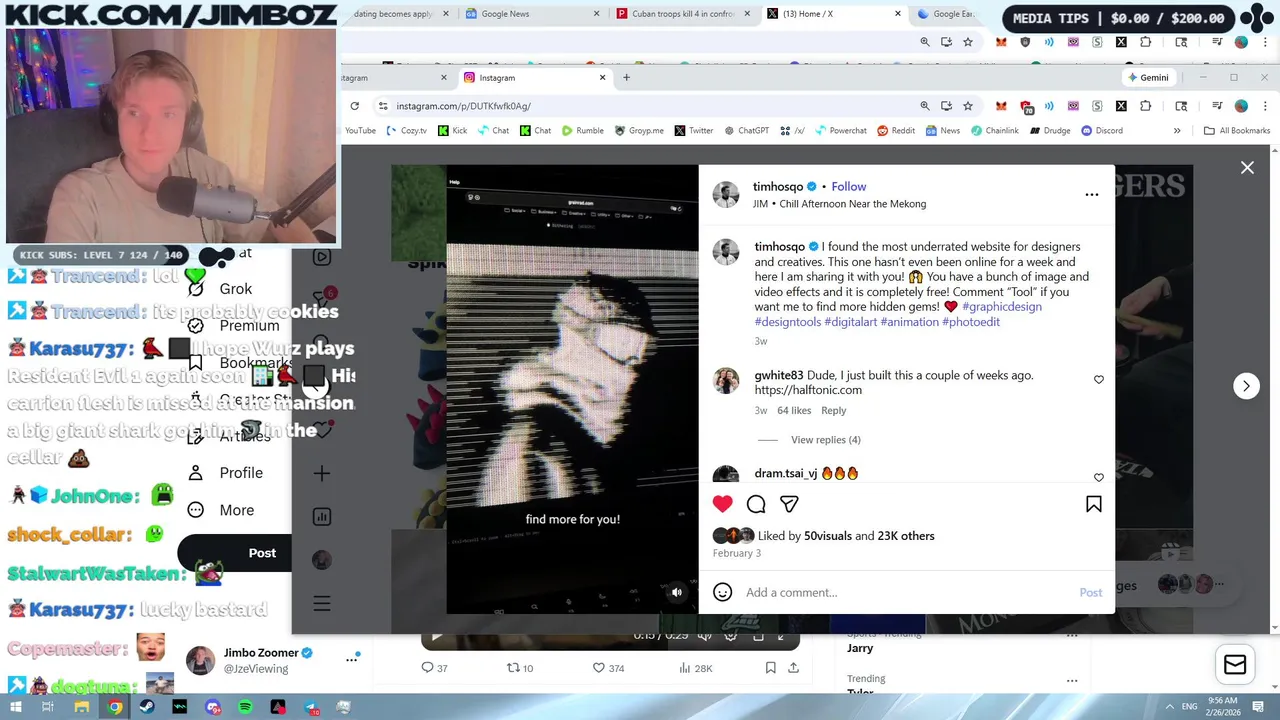This screenshot has height=720, width=1280.
Task: Save the Instagram post with the bookmark icon
Action: click(1094, 504)
